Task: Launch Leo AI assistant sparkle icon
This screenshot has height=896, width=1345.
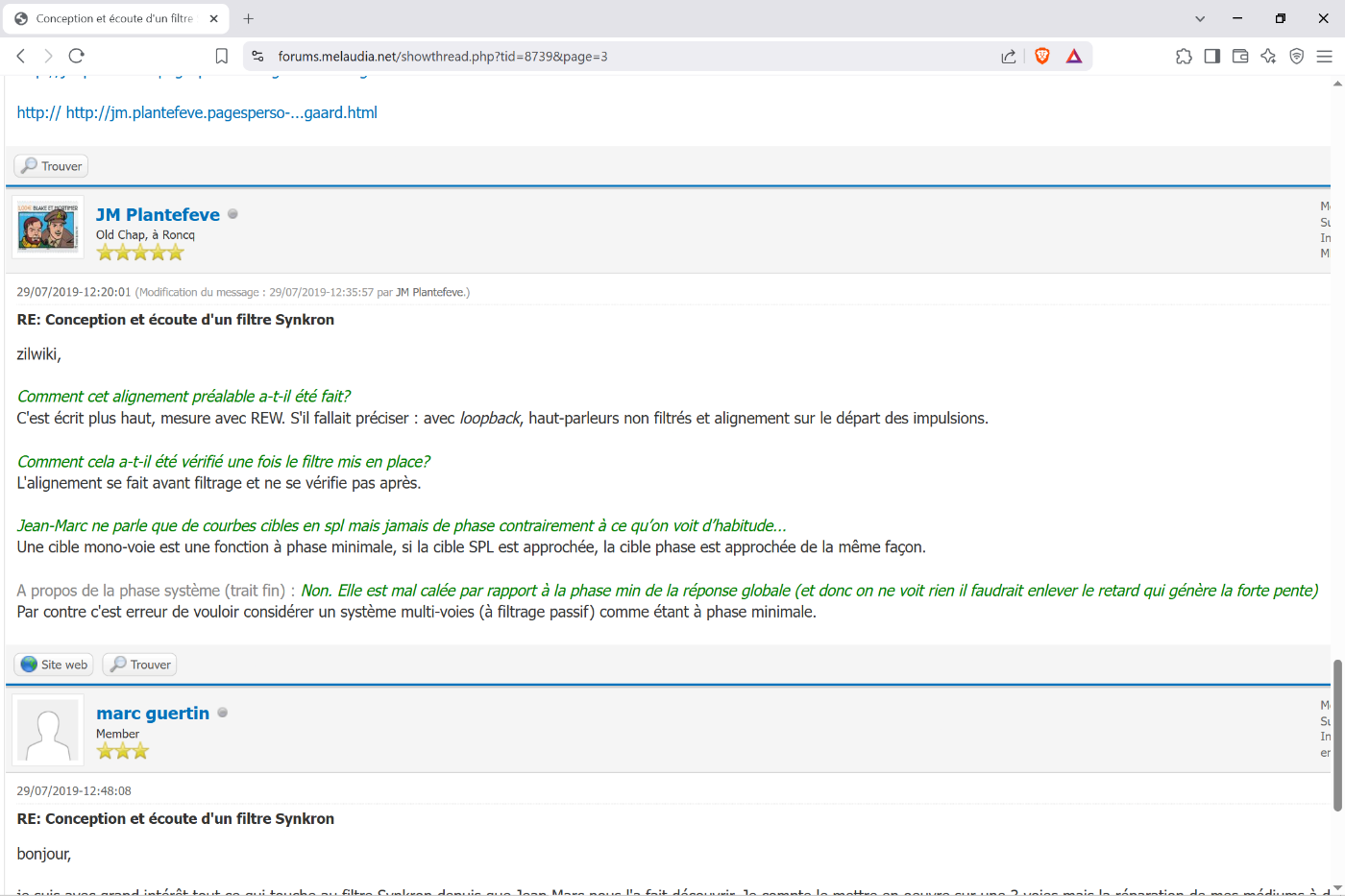Action: coord(1268,57)
